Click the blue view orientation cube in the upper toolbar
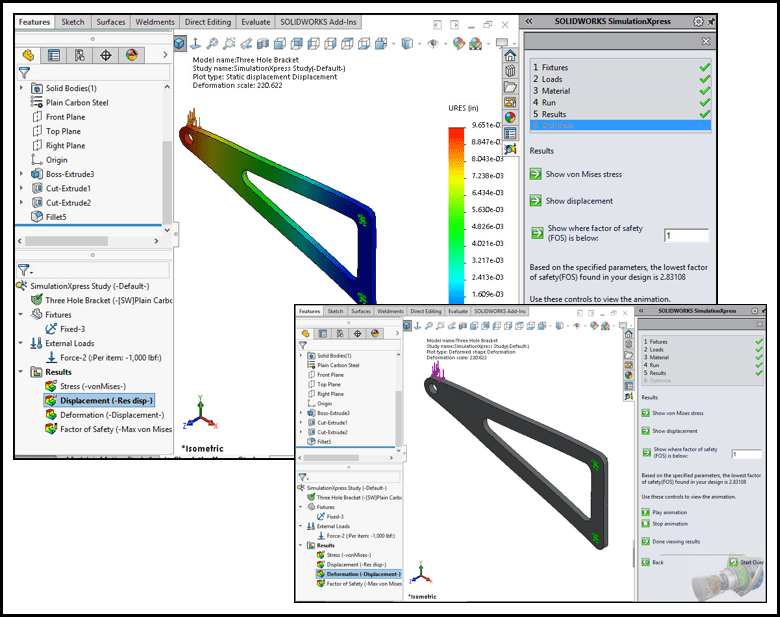 (180, 44)
